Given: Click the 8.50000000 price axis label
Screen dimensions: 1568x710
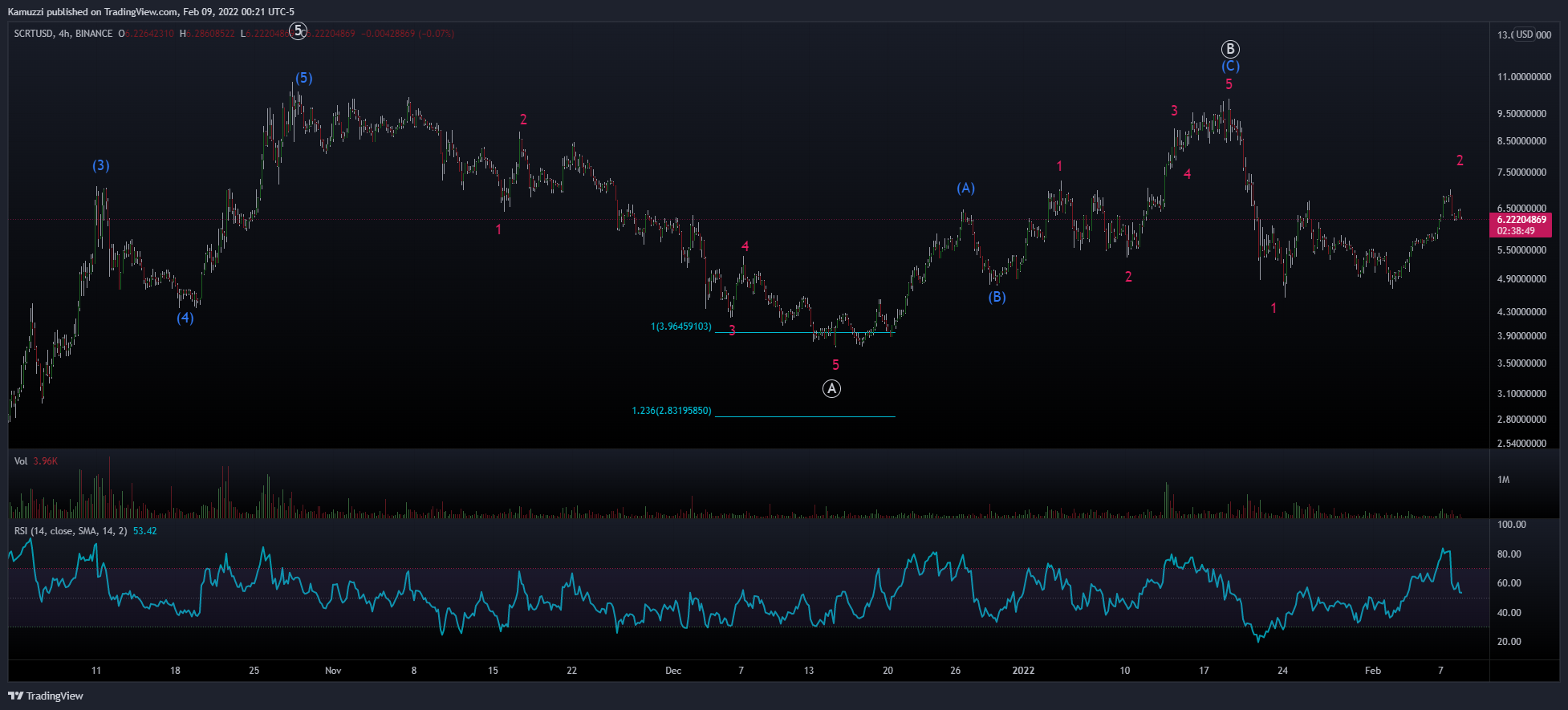Looking at the screenshot, I should coord(1522,141).
